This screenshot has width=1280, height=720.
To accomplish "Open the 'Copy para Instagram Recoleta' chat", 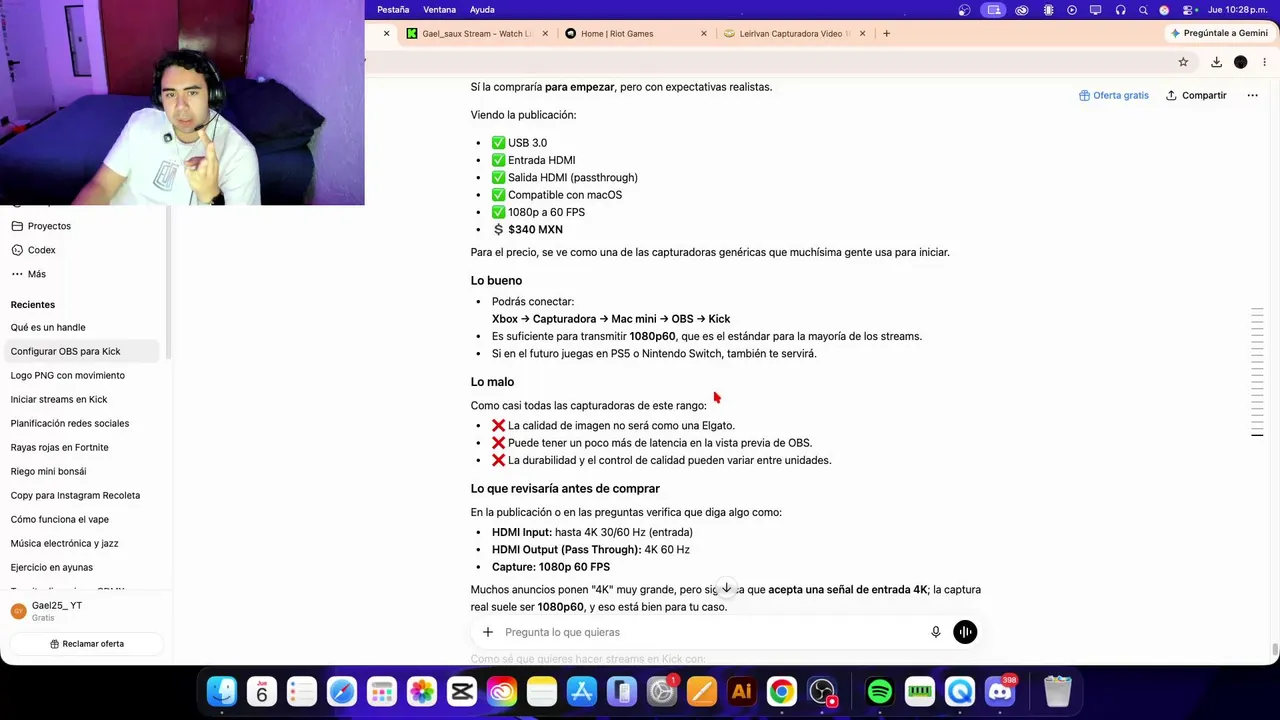I will pos(84,495).
